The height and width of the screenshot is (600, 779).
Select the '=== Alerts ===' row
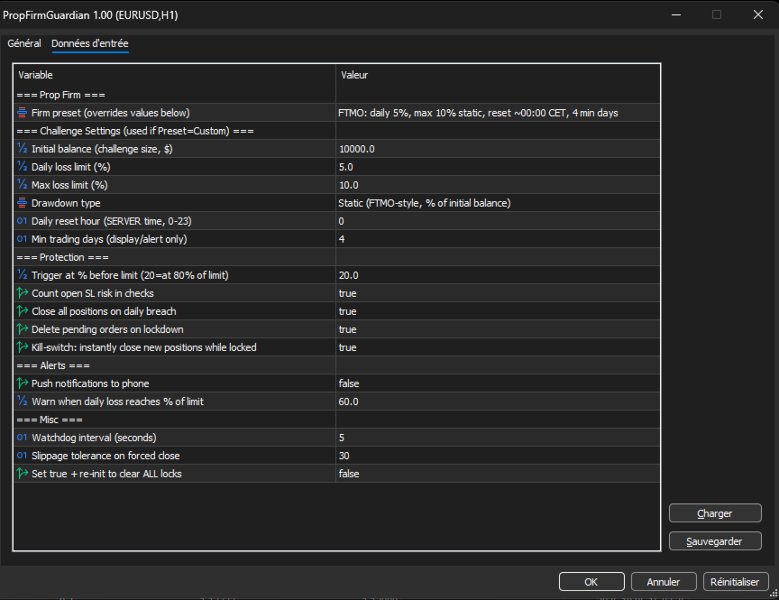337,365
